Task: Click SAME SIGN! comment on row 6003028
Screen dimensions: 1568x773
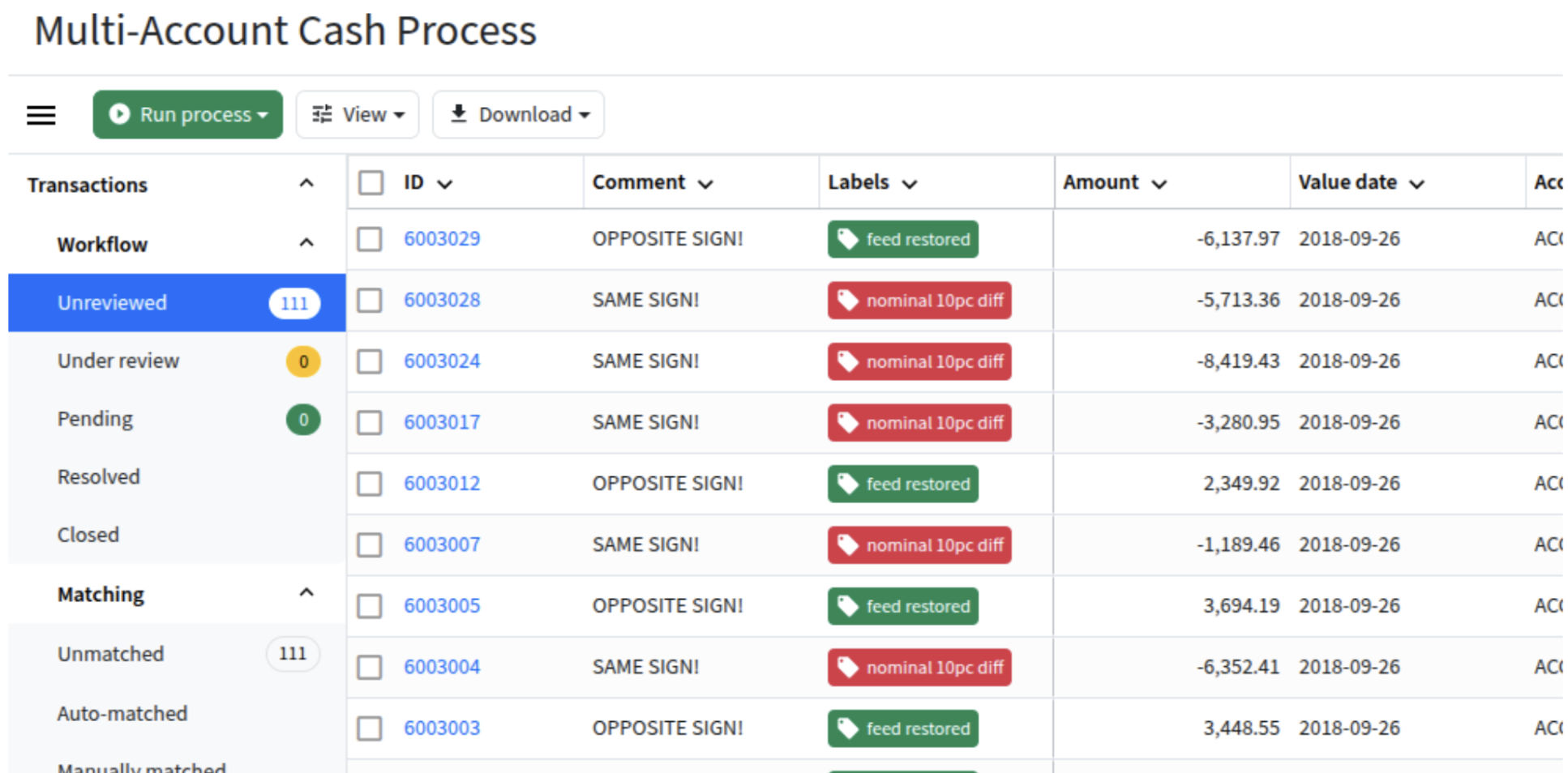Action: pyautogui.click(x=645, y=300)
